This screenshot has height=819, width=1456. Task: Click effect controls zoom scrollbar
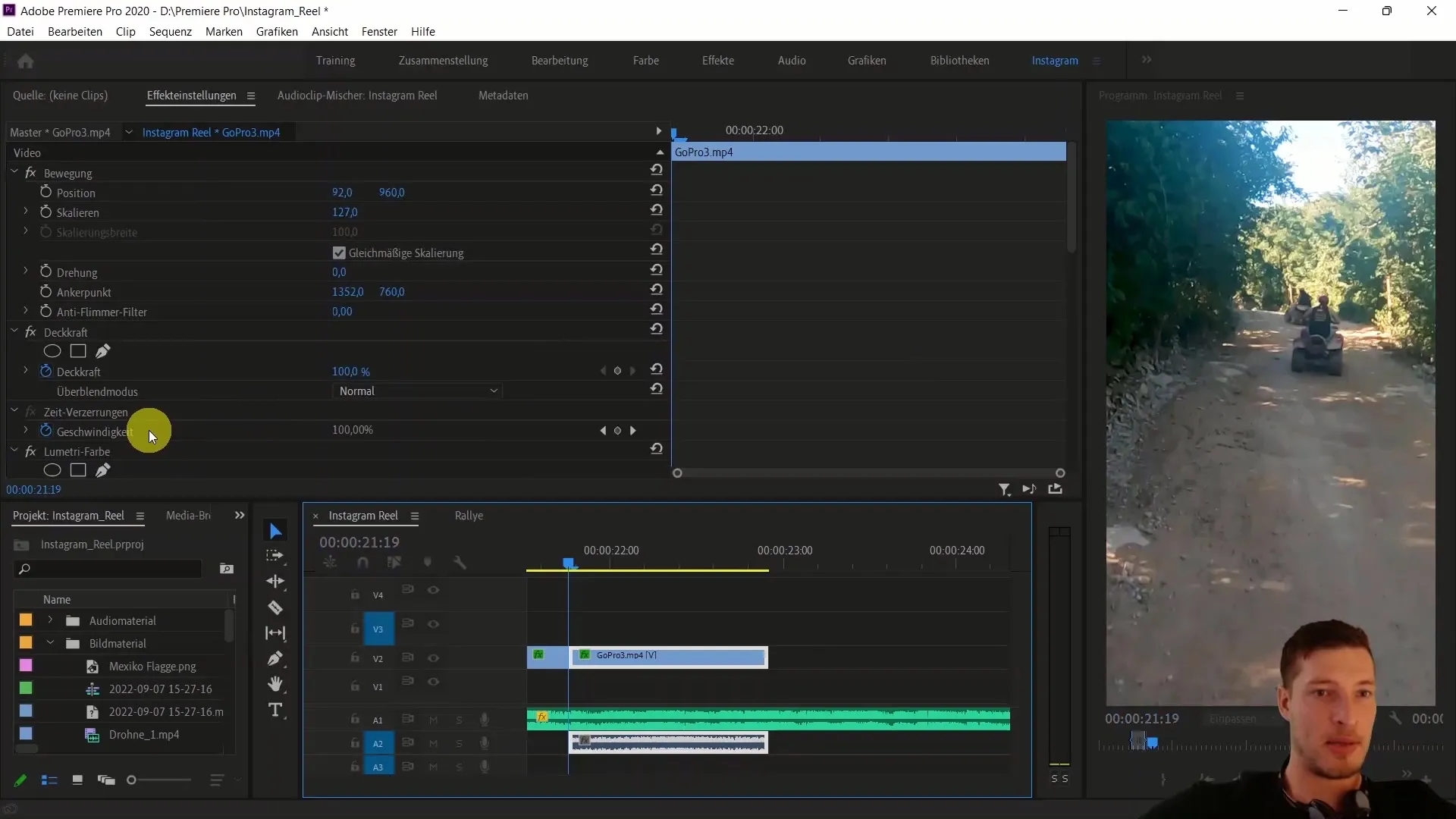click(868, 473)
